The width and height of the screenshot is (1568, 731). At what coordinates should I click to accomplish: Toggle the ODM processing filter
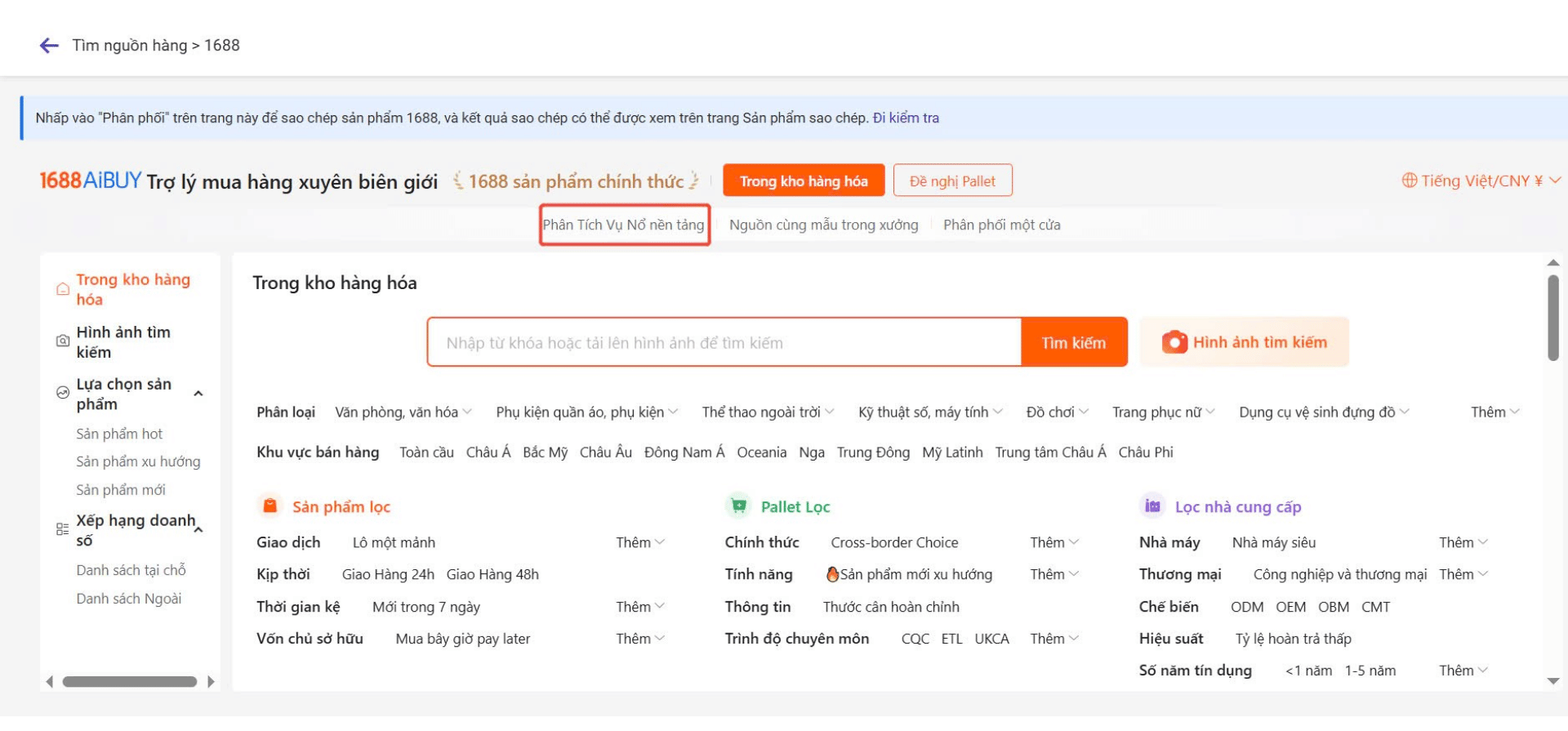click(x=1246, y=607)
